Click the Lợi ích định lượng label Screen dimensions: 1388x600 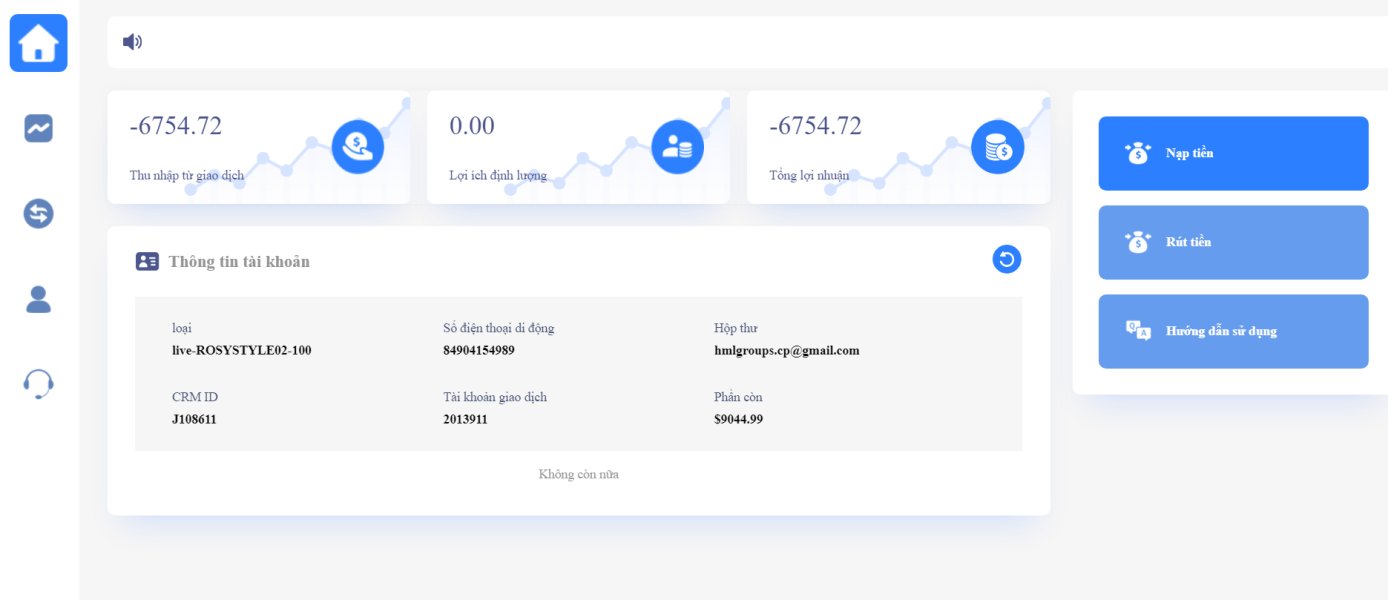(x=498, y=176)
